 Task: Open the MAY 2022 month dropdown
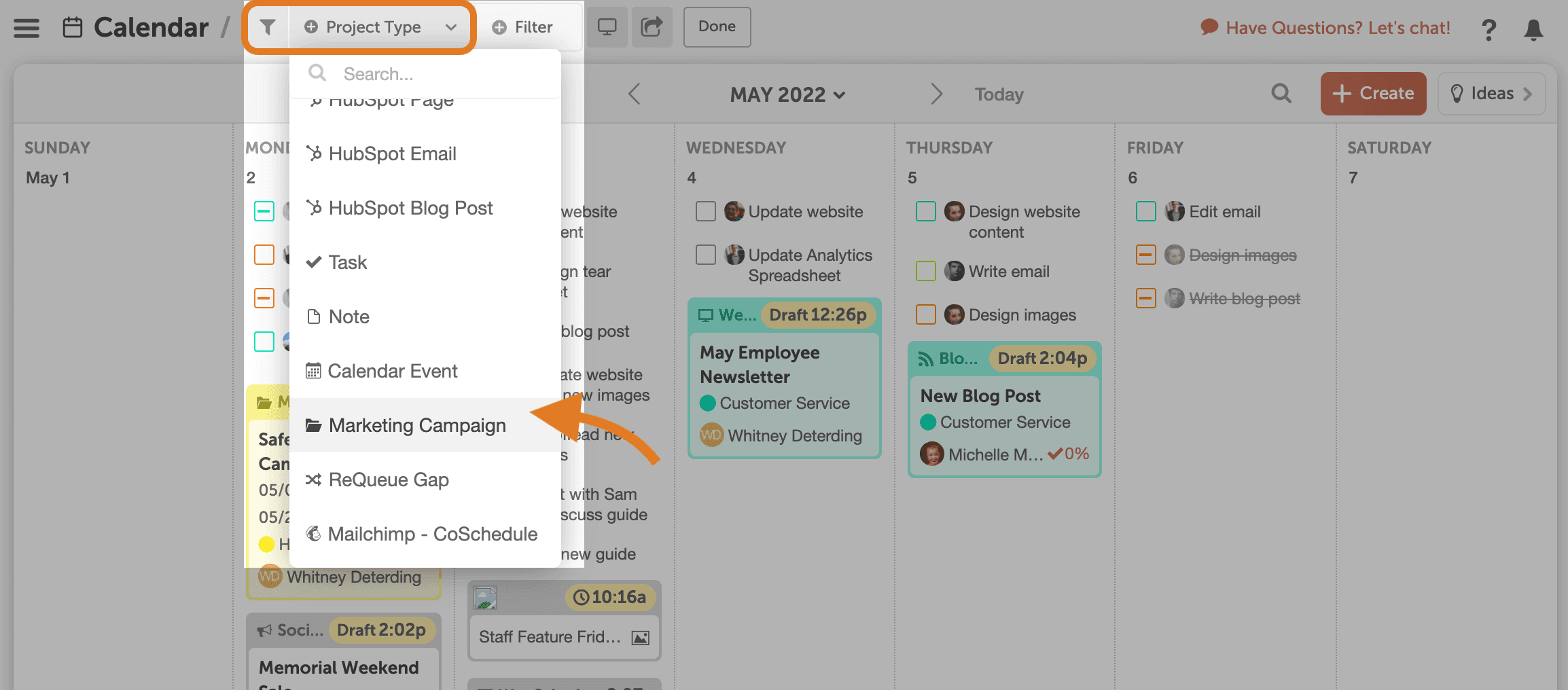coord(787,94)
